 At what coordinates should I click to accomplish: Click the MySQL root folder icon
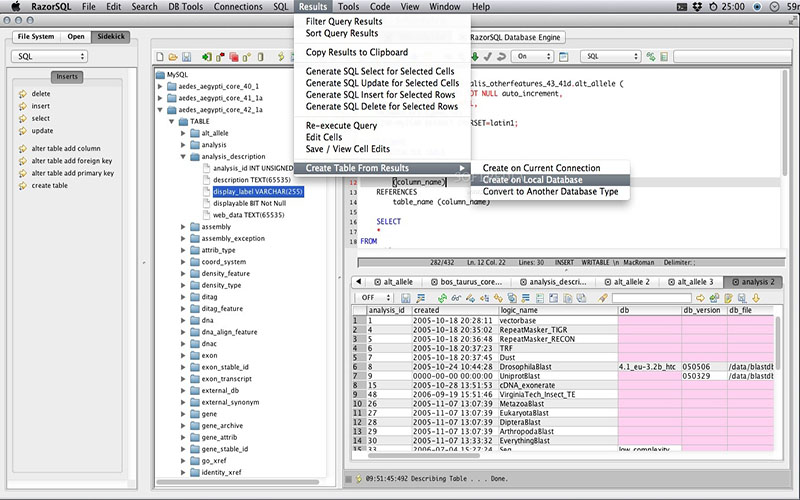point(160,74)
